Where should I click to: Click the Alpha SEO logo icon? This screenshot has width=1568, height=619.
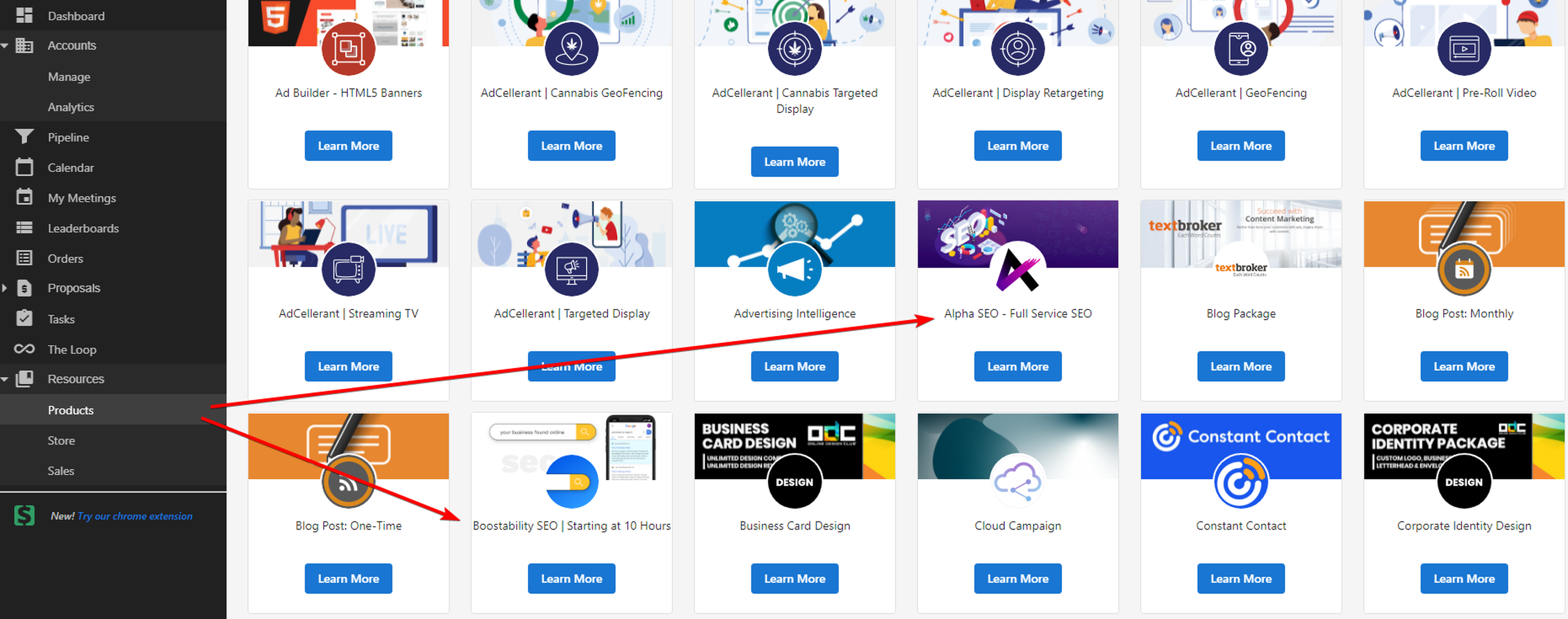pos(1018,269)
